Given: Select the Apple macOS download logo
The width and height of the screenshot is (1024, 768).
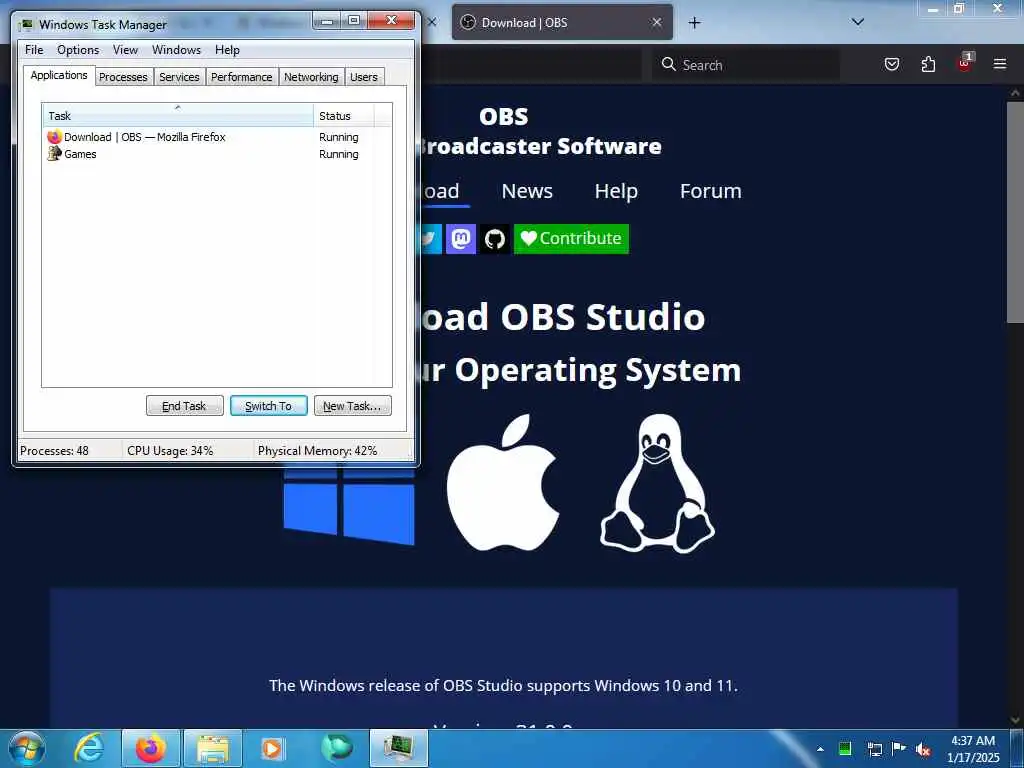Looking at the screenshot, I should click(x=503, y=482).
